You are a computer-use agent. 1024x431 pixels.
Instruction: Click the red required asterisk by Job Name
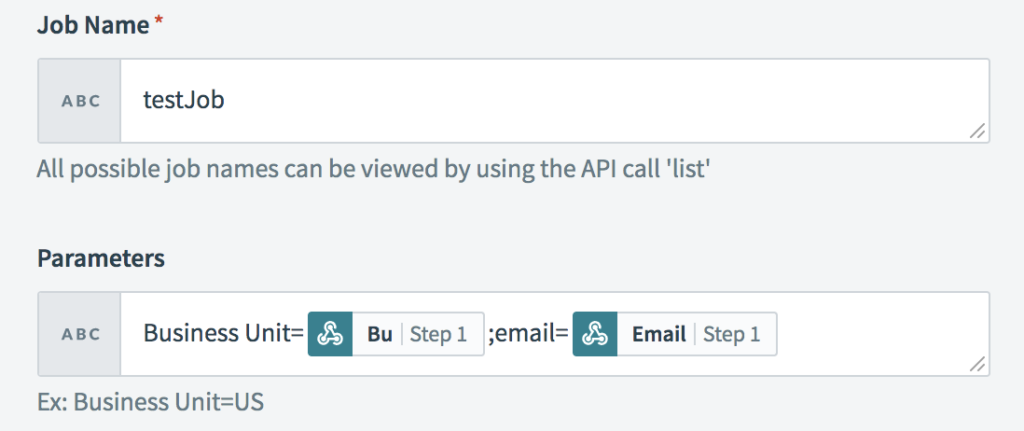[158, 24]
